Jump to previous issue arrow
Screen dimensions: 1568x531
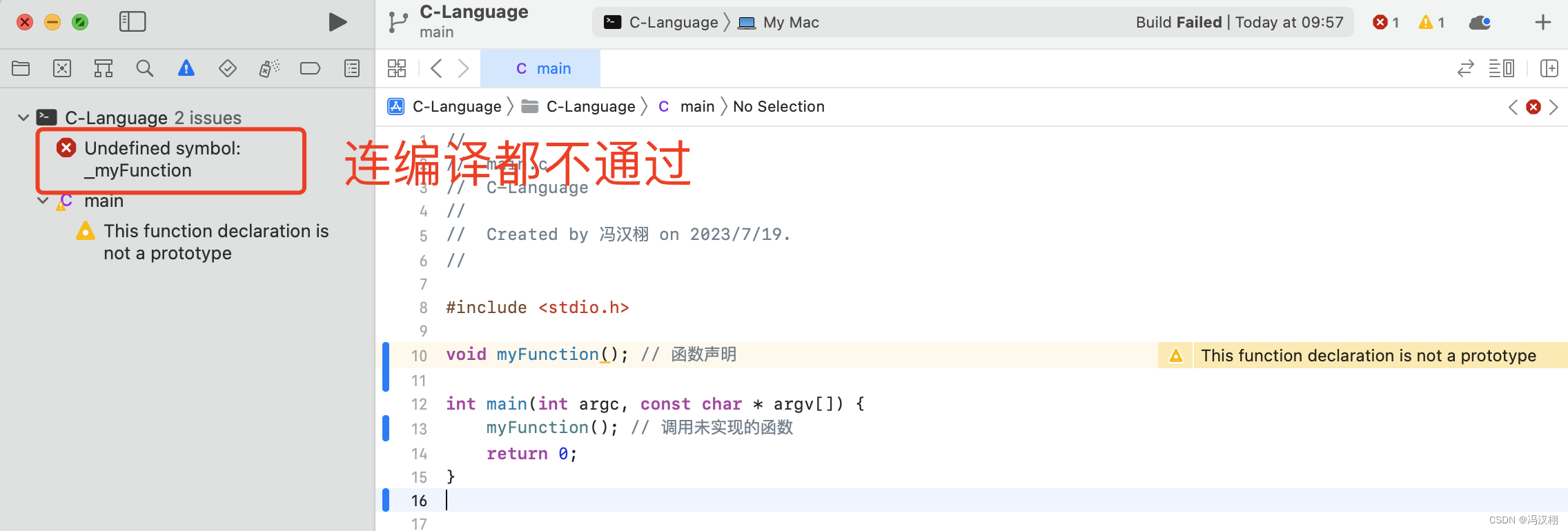point(1513,107)
